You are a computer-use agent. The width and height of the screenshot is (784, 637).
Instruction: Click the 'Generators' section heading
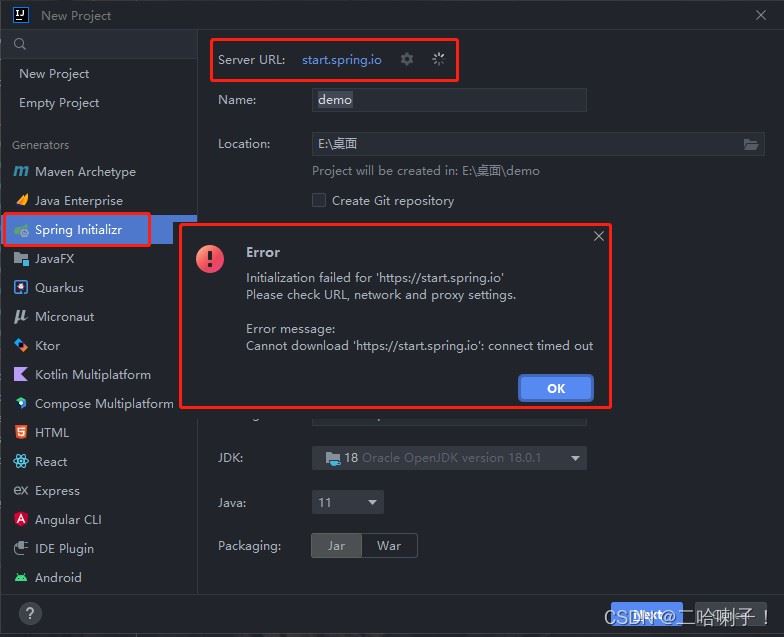[40, 145]
